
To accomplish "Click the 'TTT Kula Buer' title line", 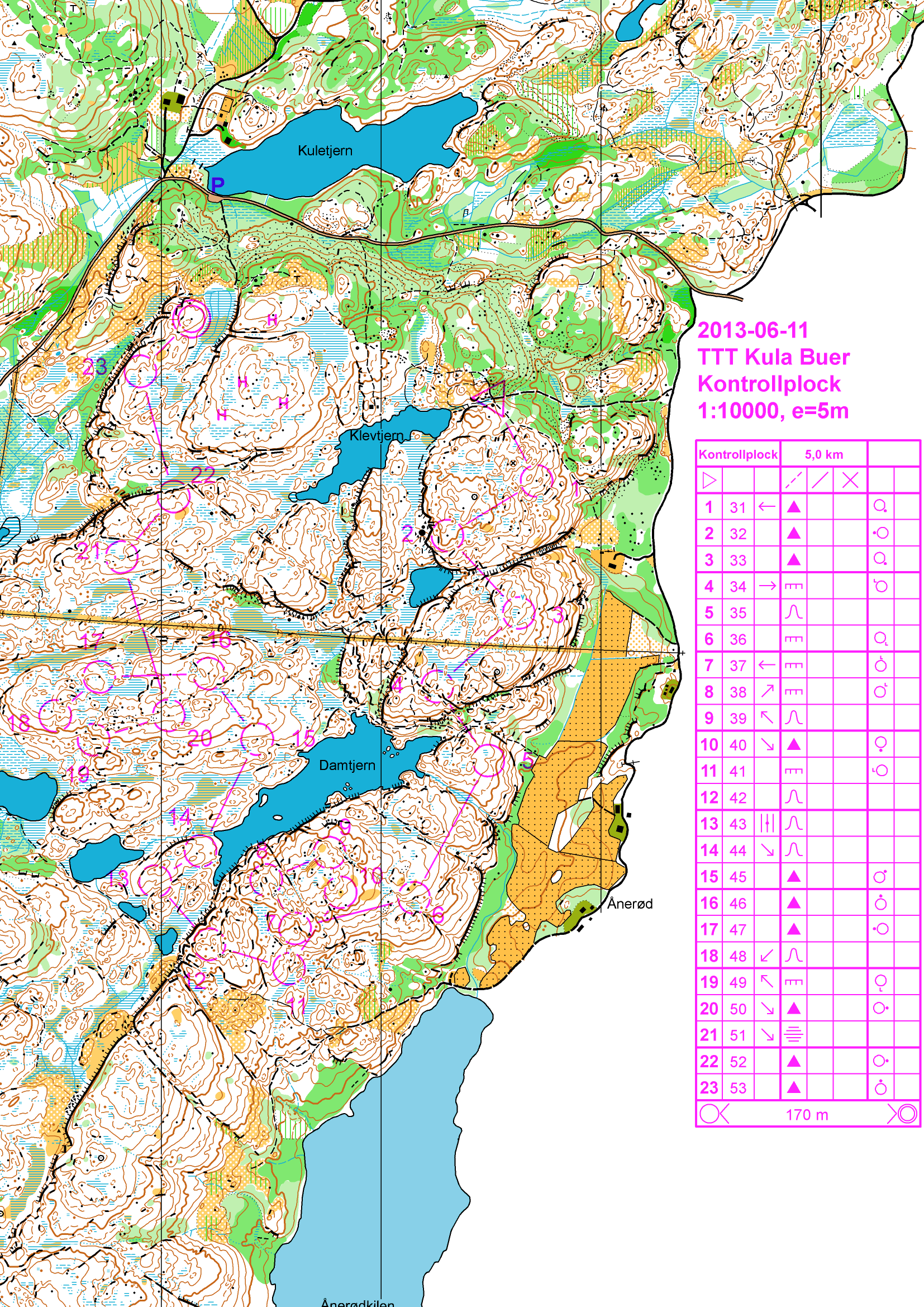I will pos(773,357).
